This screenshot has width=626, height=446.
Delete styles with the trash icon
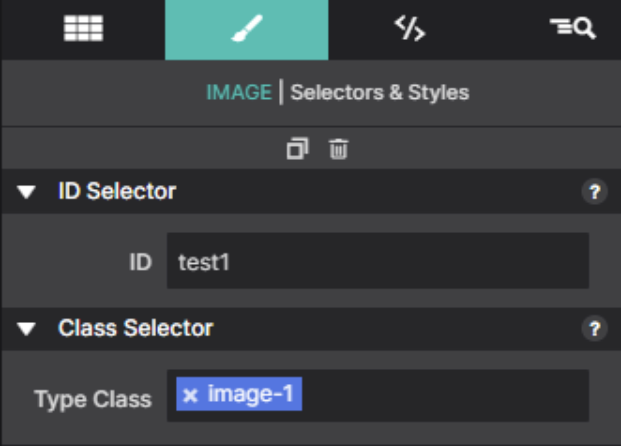pyautogui.click(x=339, y=149)
